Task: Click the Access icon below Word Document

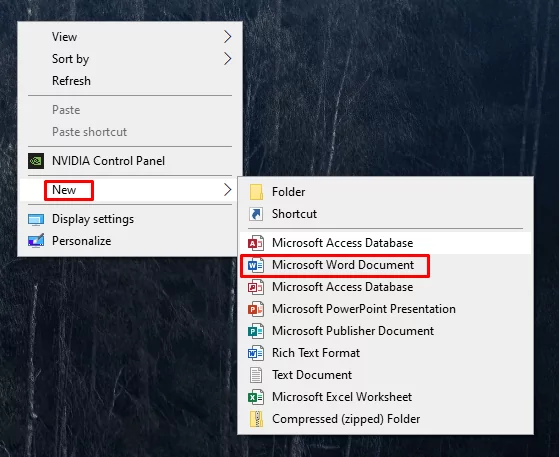Action: (x=256, y=287)
